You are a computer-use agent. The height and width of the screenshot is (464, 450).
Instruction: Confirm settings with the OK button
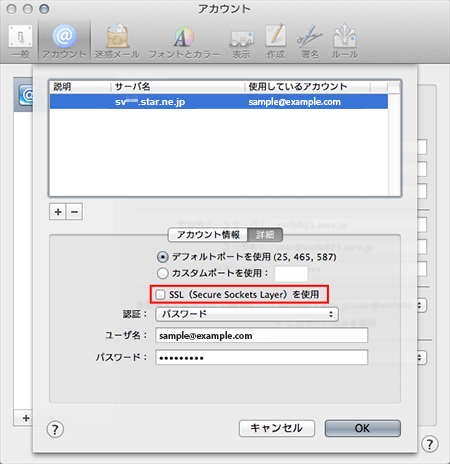[x=363, y=428]
